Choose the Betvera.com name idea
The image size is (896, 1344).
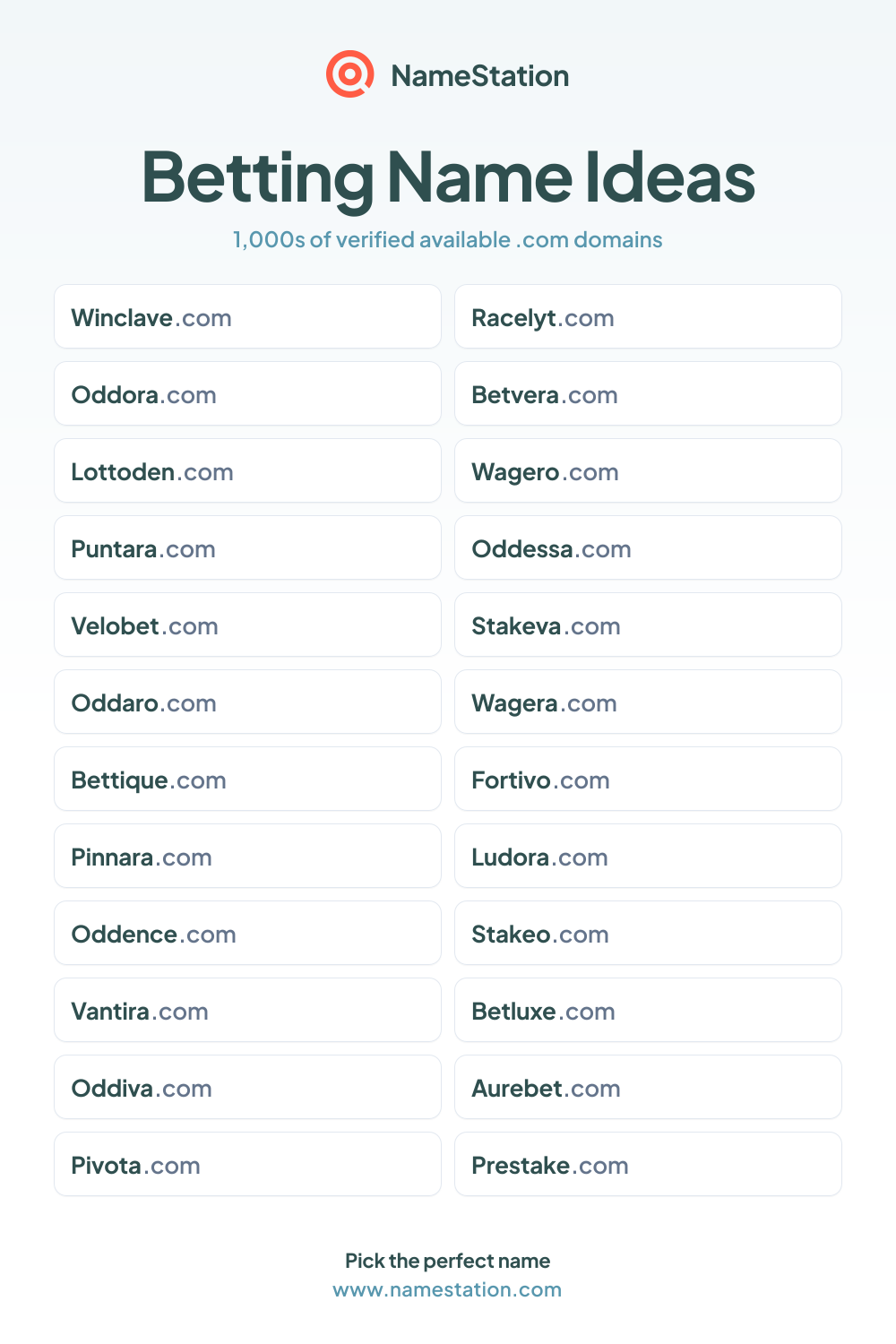tap(648, 393)
